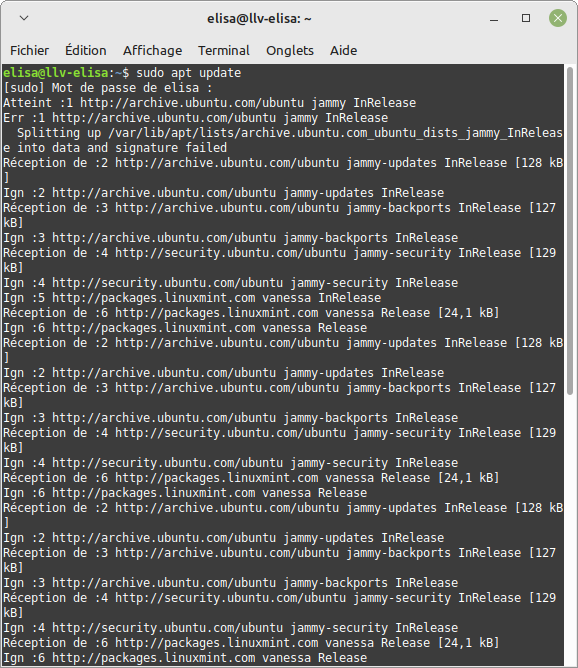
Task: Open the URL on the Err :1 line
Action: (164, 118)
